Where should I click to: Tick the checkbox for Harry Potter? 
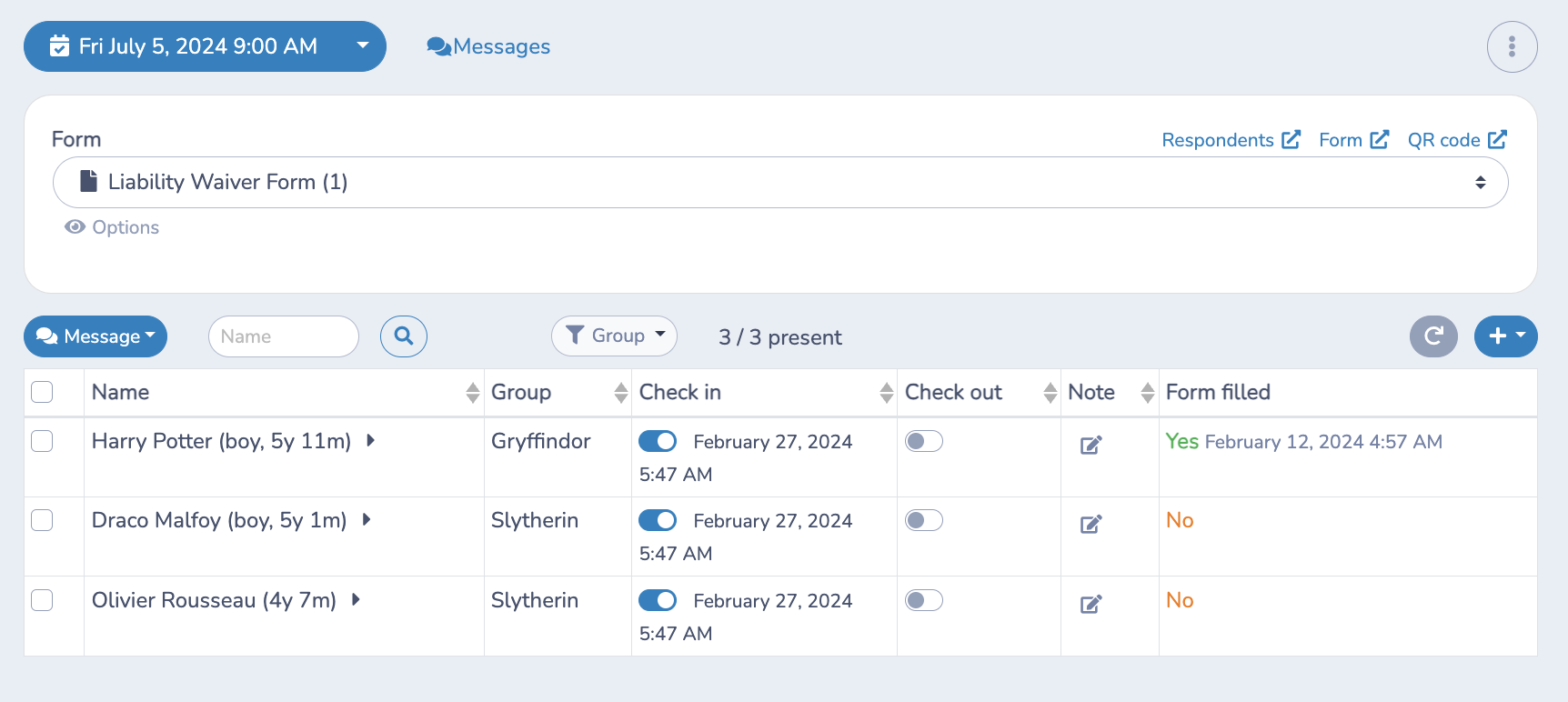pyautogui.click(x=42, y=441)
